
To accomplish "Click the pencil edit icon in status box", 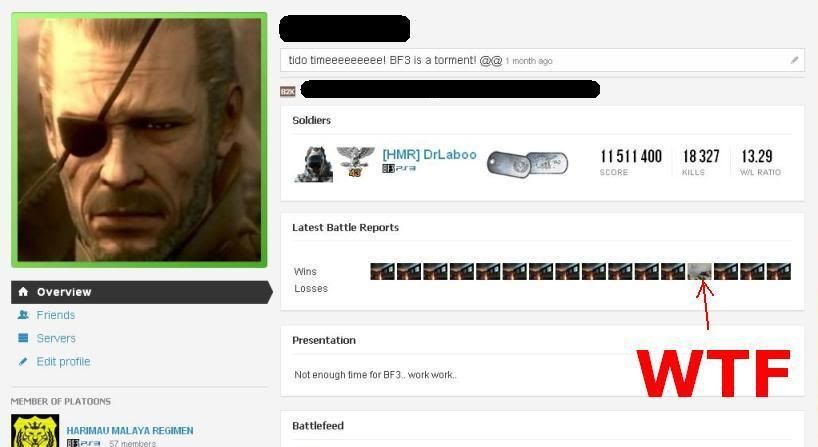I will pyautogui.click(x=794, y=61).
